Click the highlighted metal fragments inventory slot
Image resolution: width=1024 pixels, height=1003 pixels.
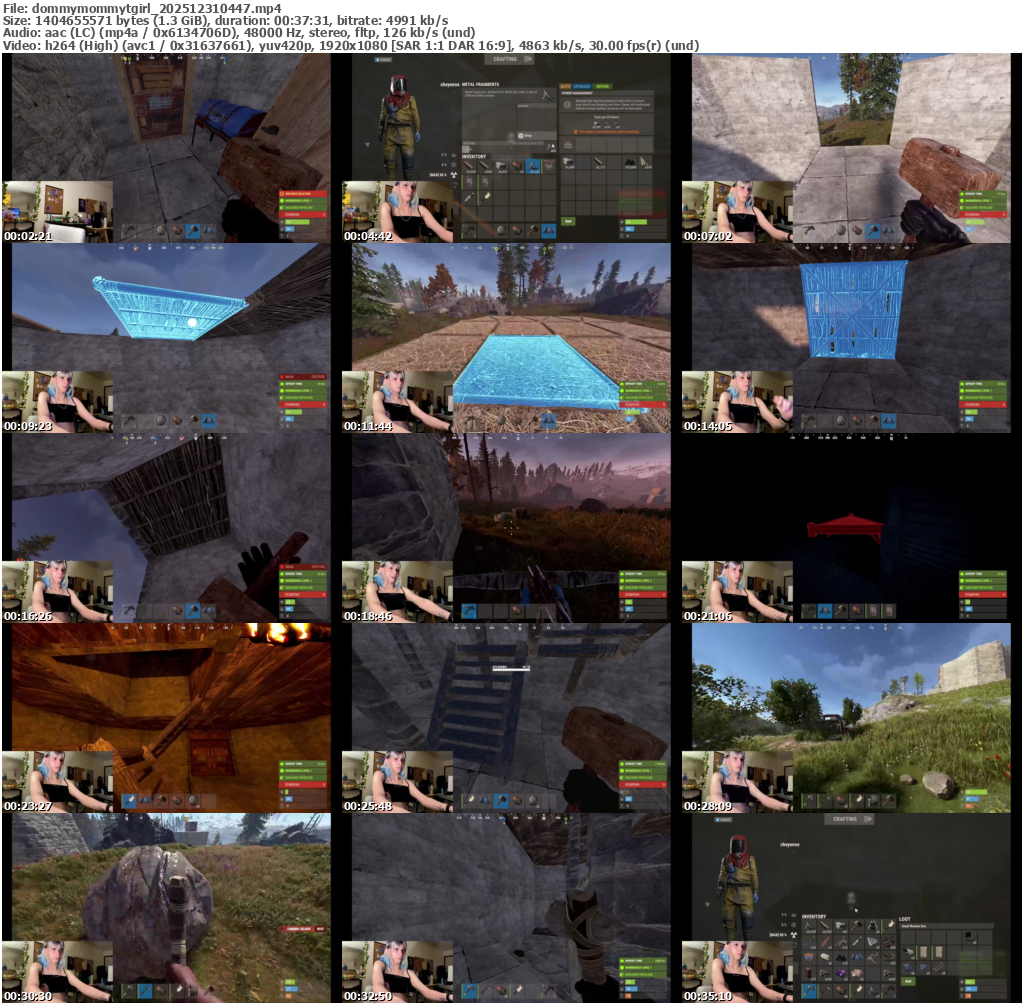(533, 166)
